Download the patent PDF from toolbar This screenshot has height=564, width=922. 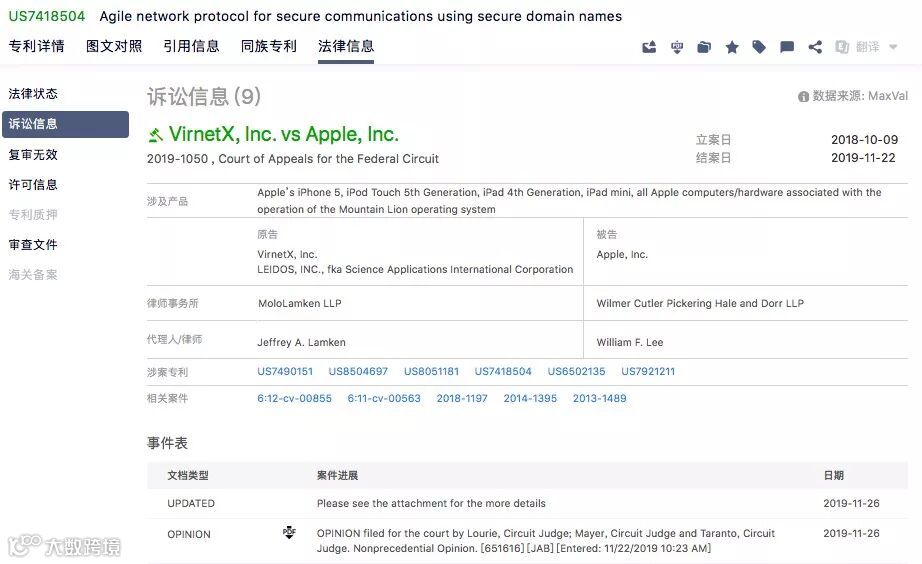click(677, 47)
